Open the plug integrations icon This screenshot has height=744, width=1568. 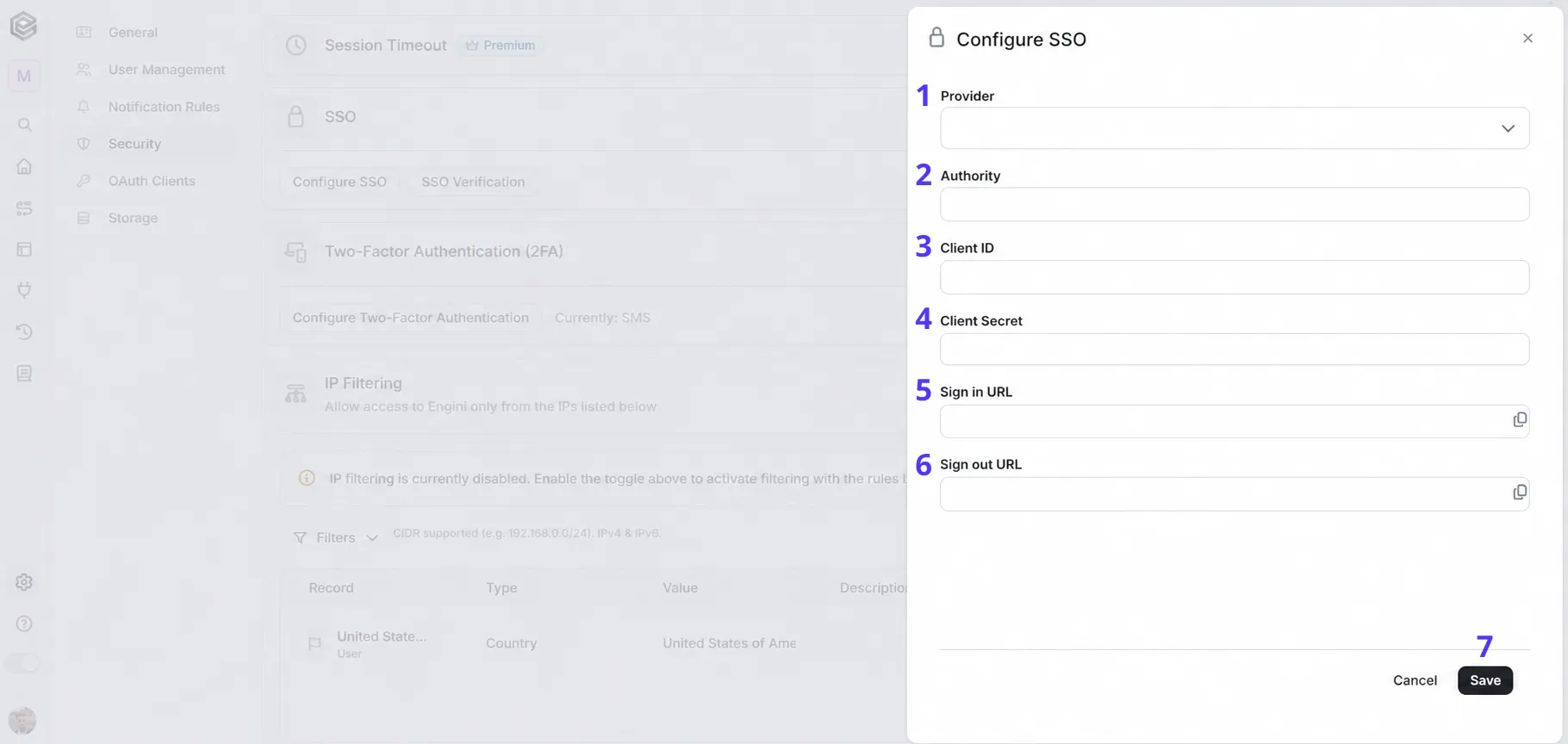[x=24, y=290]
